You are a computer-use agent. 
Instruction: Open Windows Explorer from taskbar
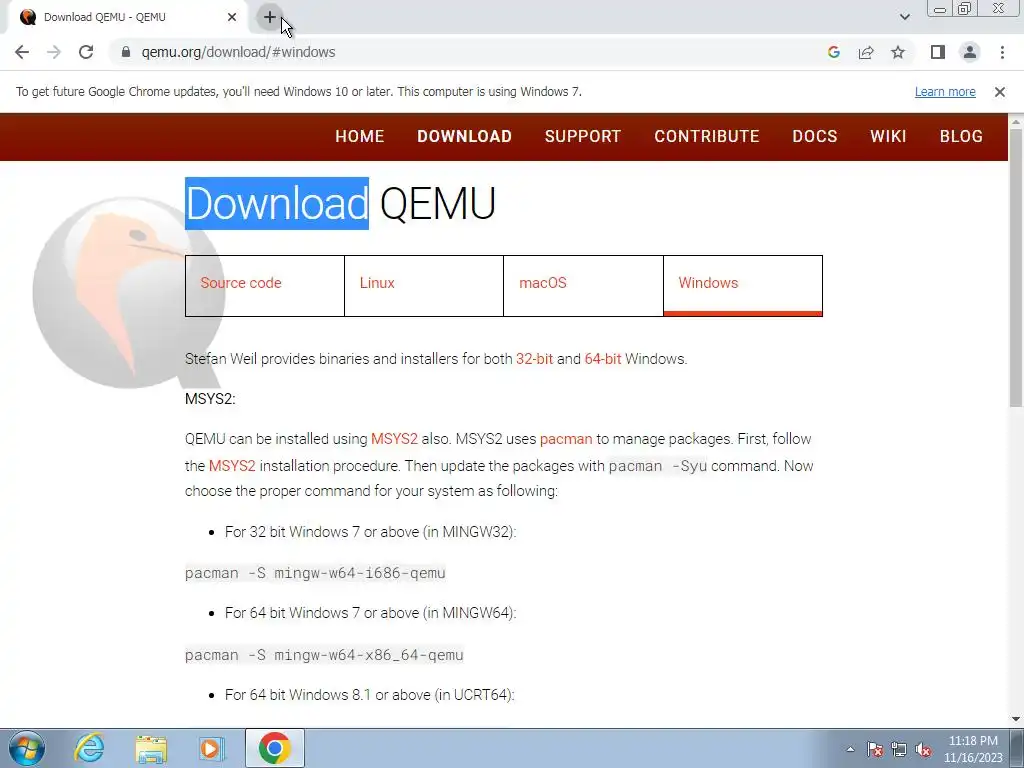151,748
